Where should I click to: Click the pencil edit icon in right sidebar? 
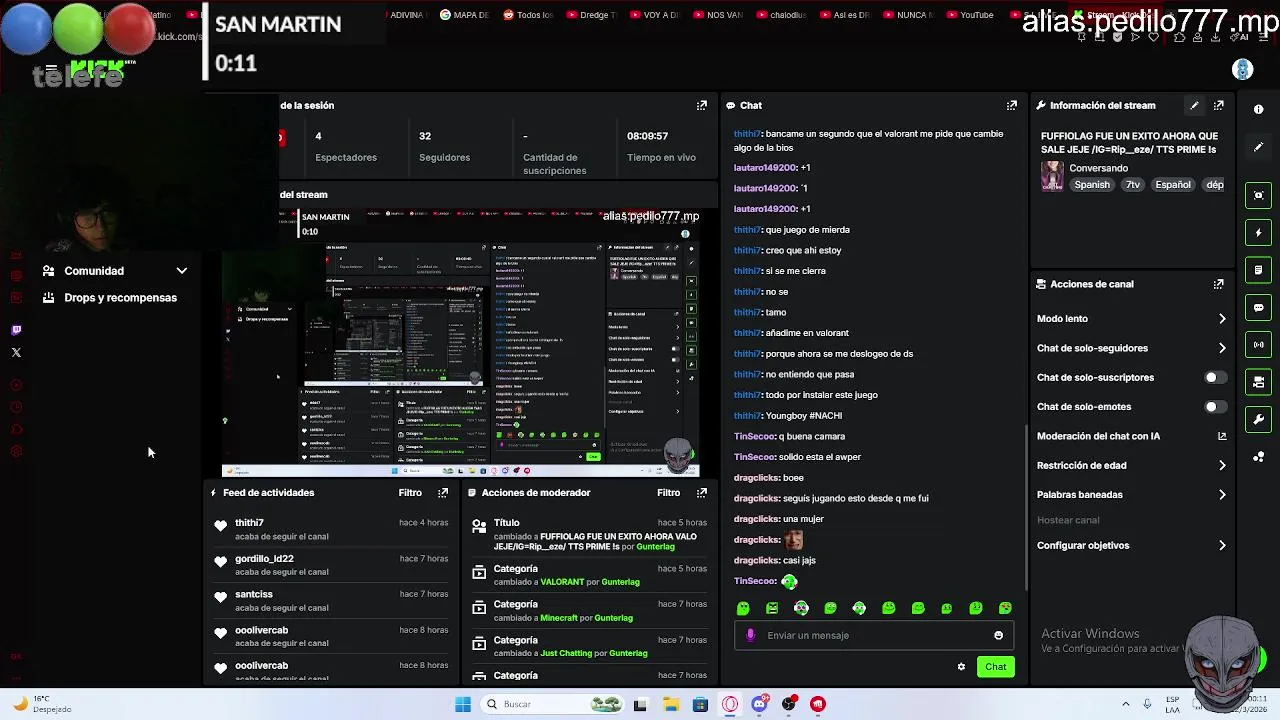point(1259,147)
